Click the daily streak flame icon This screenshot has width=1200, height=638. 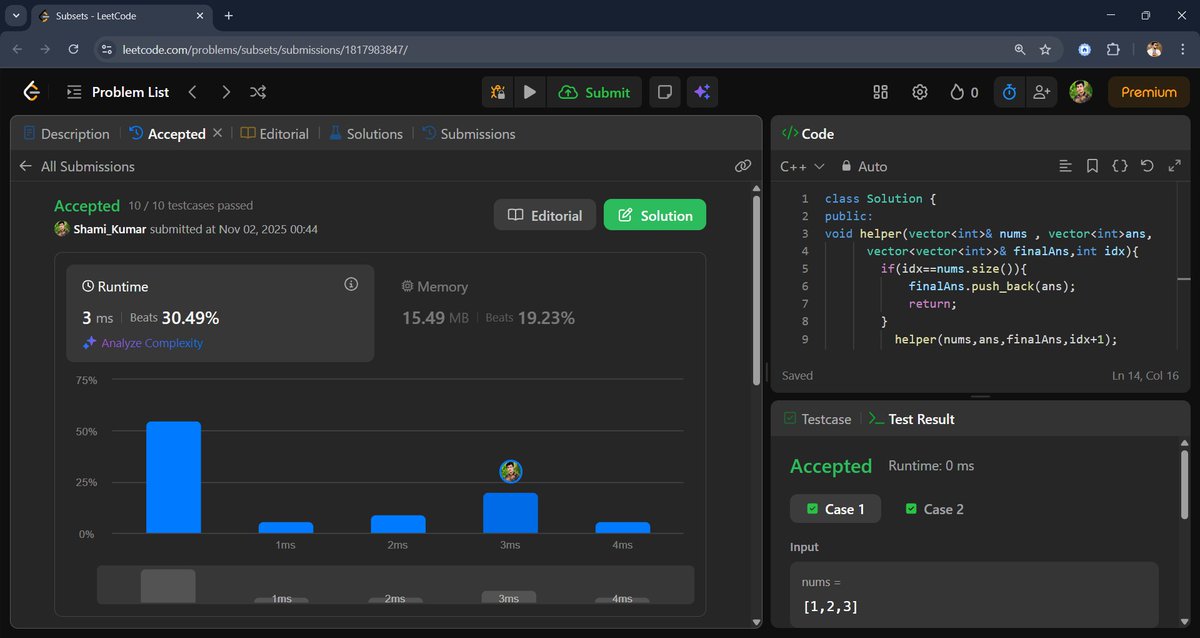957,91
